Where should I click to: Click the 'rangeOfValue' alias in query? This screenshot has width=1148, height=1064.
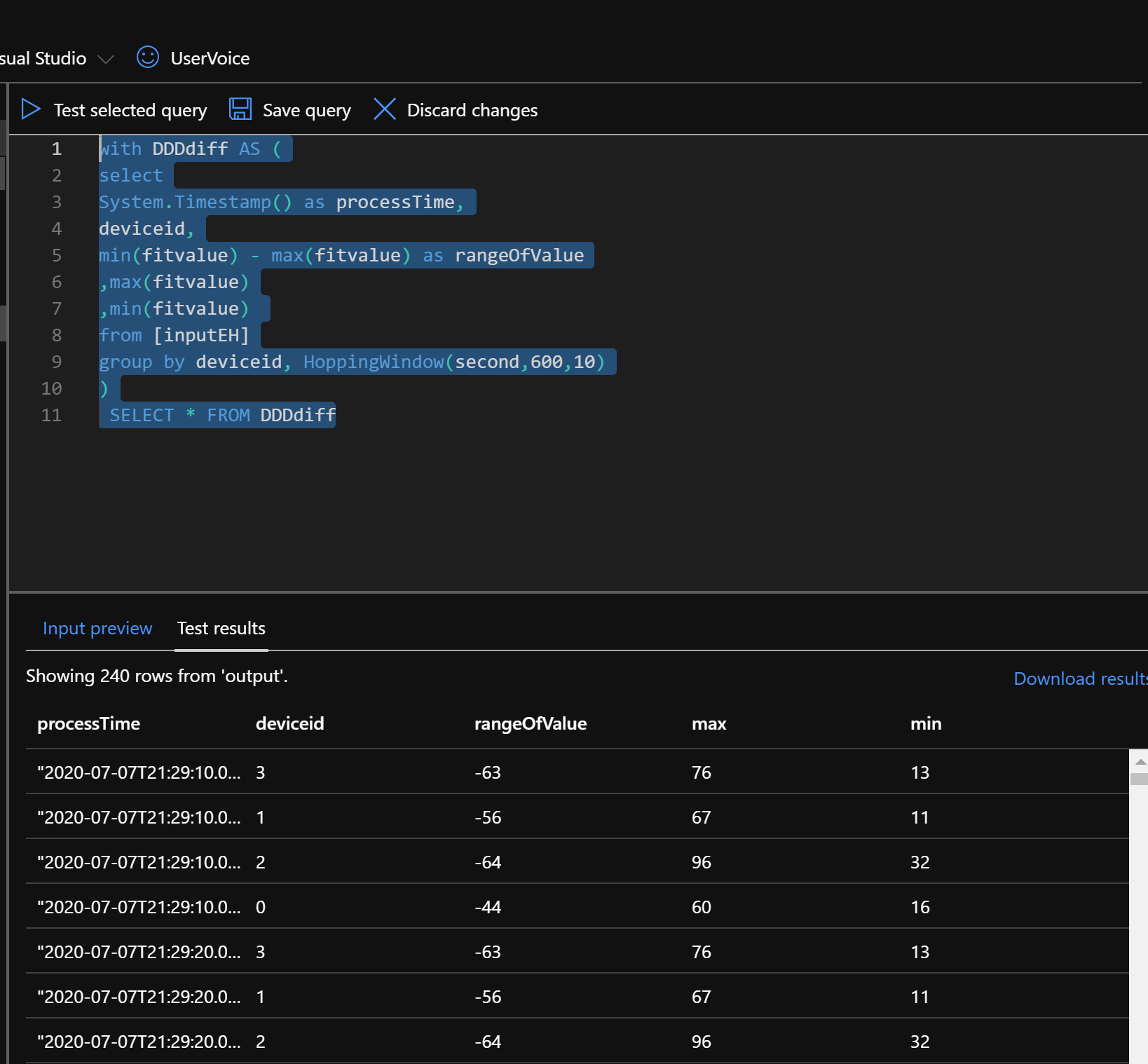(x=519, y=255)
